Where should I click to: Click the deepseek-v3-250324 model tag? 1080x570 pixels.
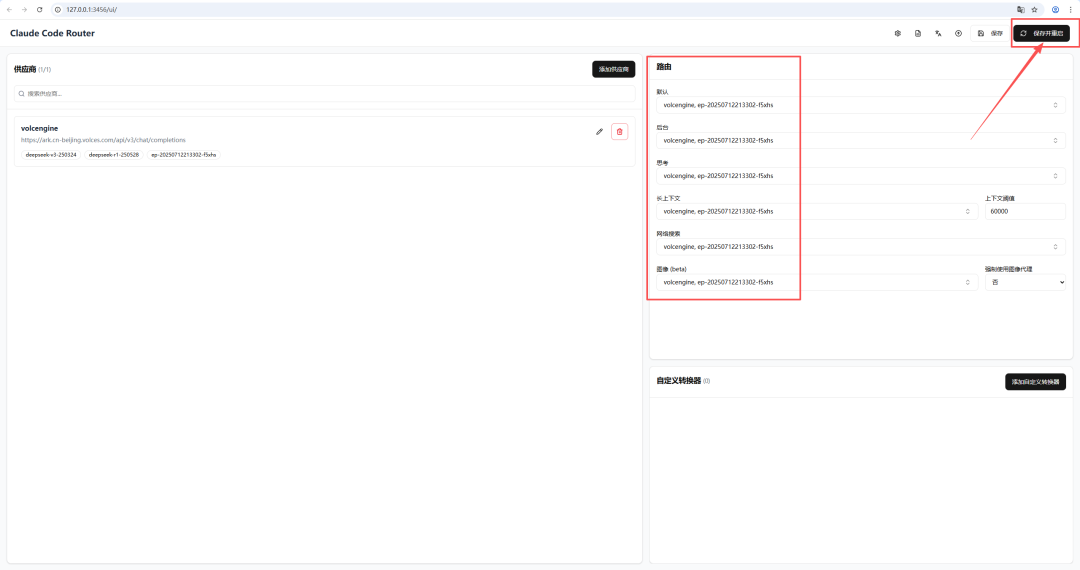51,155
